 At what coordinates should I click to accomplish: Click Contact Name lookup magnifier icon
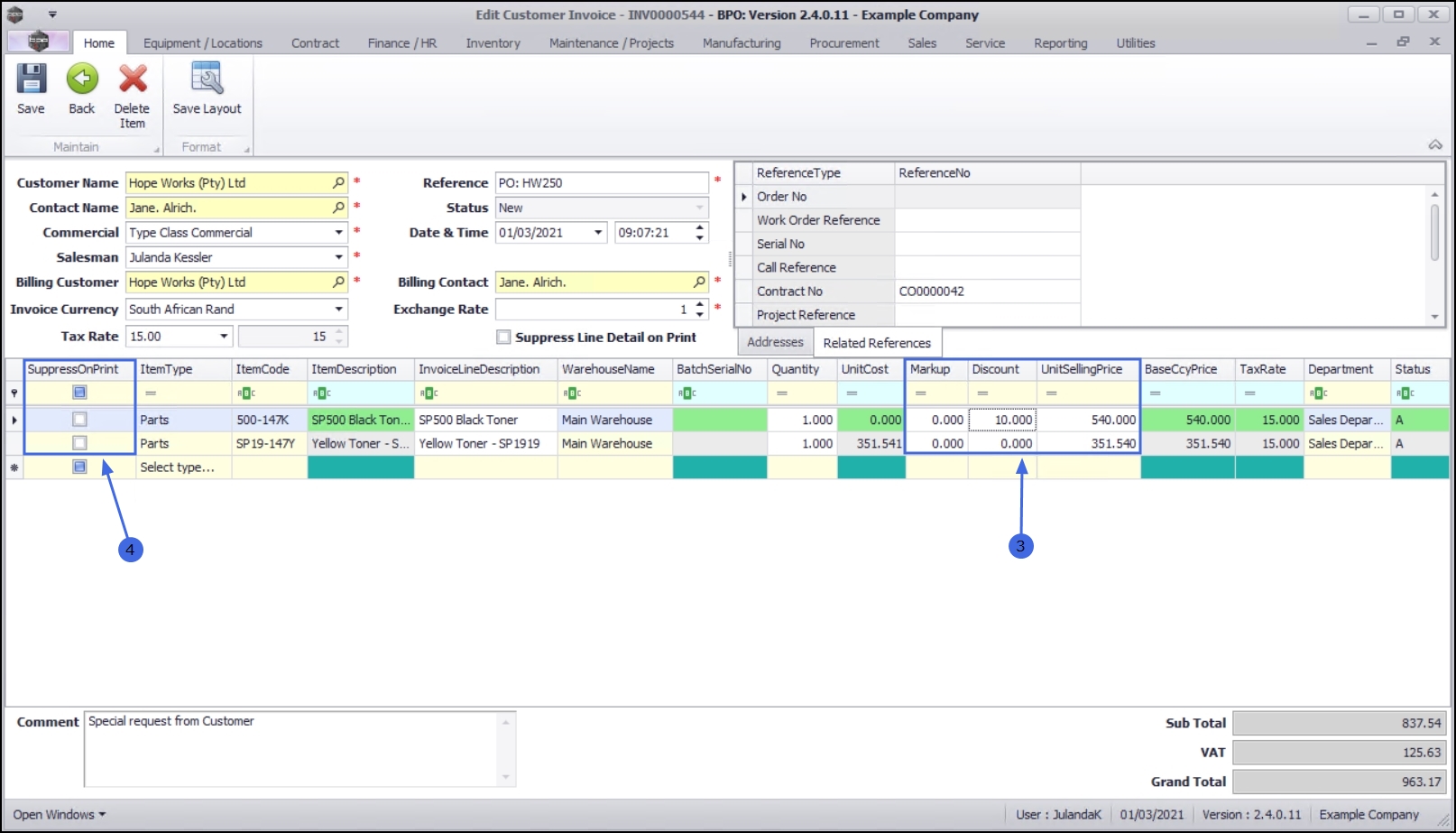click(338, 208)
